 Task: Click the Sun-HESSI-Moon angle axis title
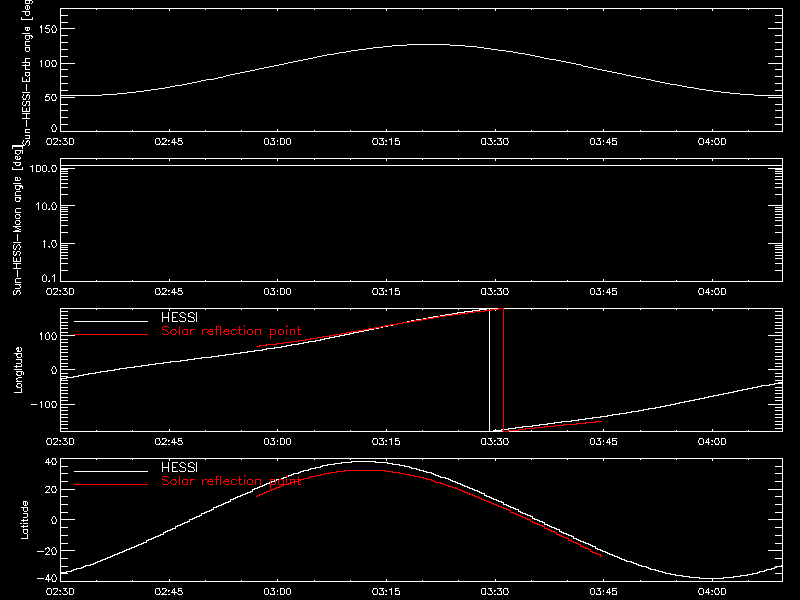tap(17, 220)
